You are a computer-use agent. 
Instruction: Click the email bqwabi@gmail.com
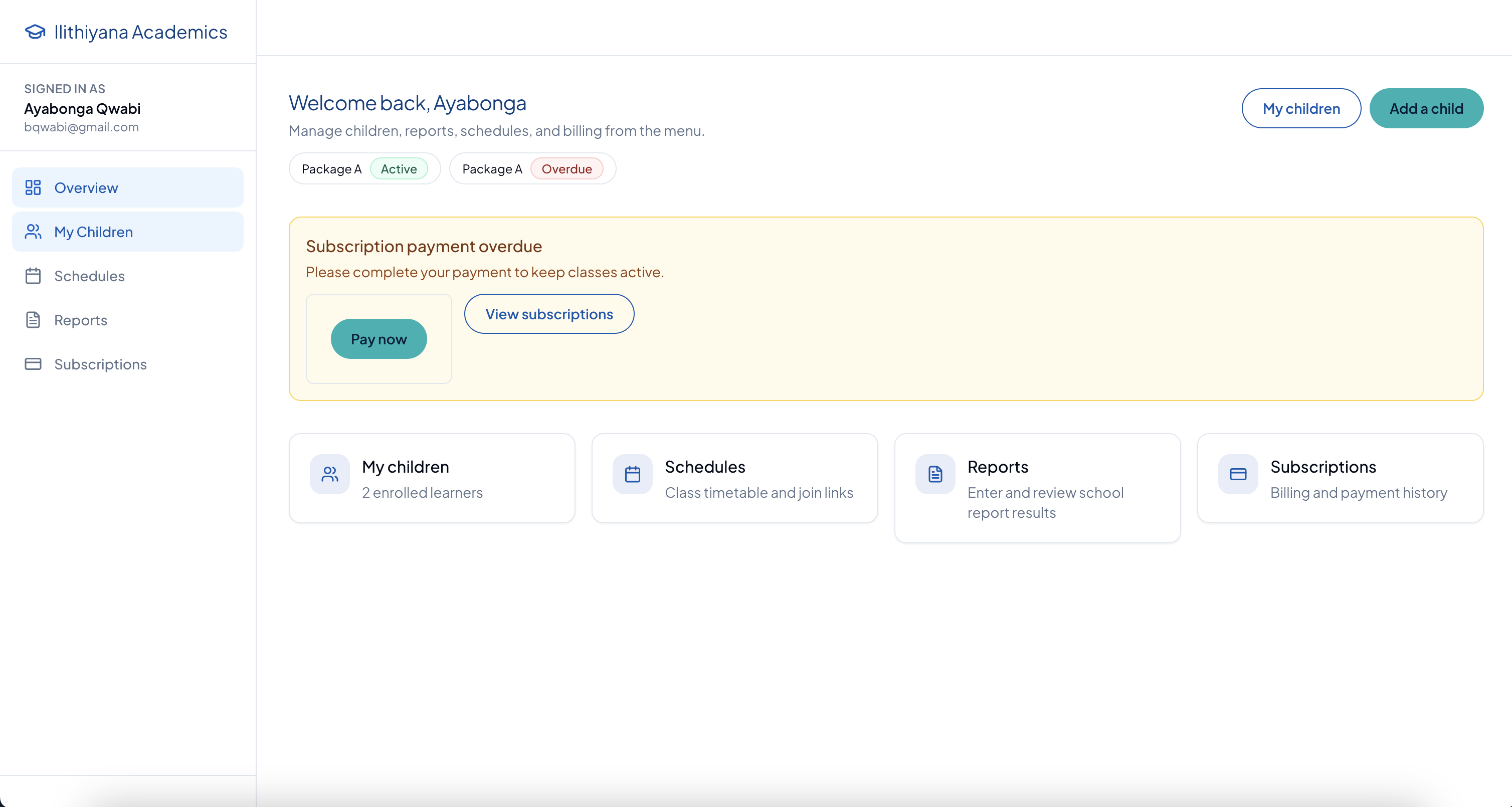82,127
